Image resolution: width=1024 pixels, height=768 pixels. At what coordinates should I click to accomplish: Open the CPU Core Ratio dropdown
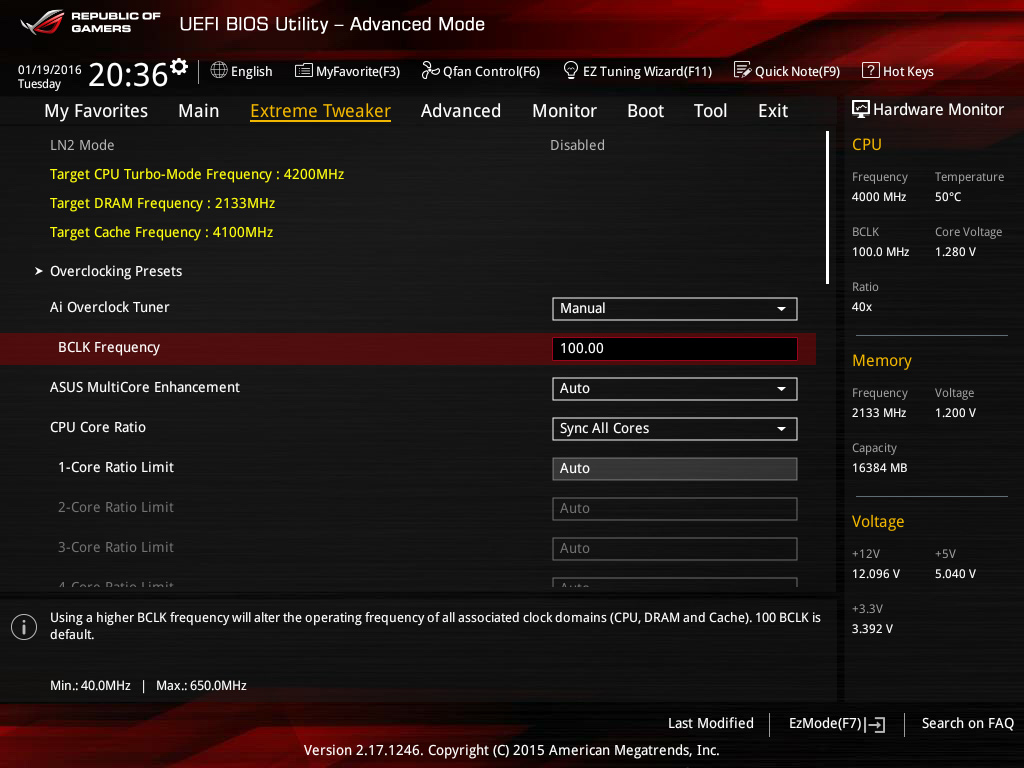click(674, 429)
